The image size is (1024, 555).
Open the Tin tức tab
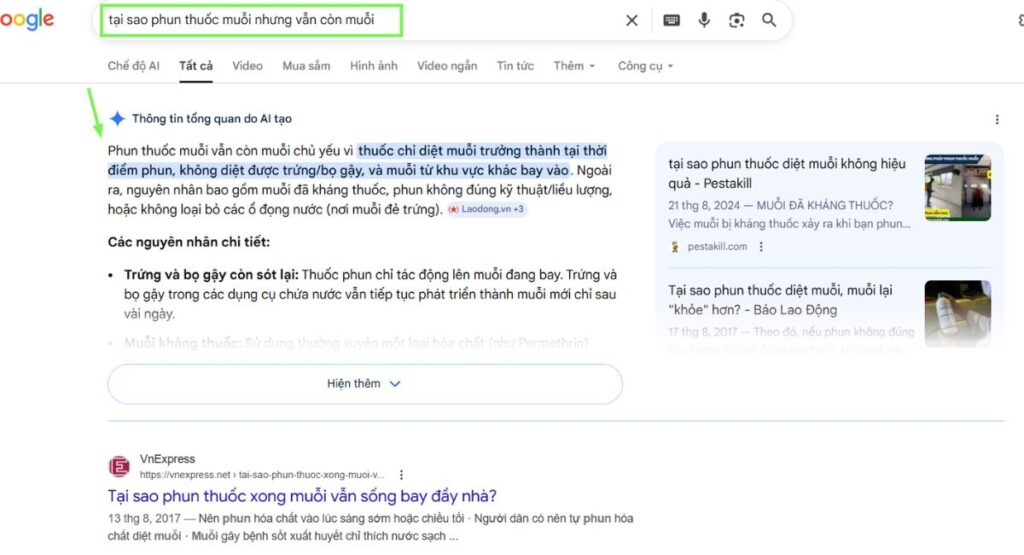click(x=515, y=66)
